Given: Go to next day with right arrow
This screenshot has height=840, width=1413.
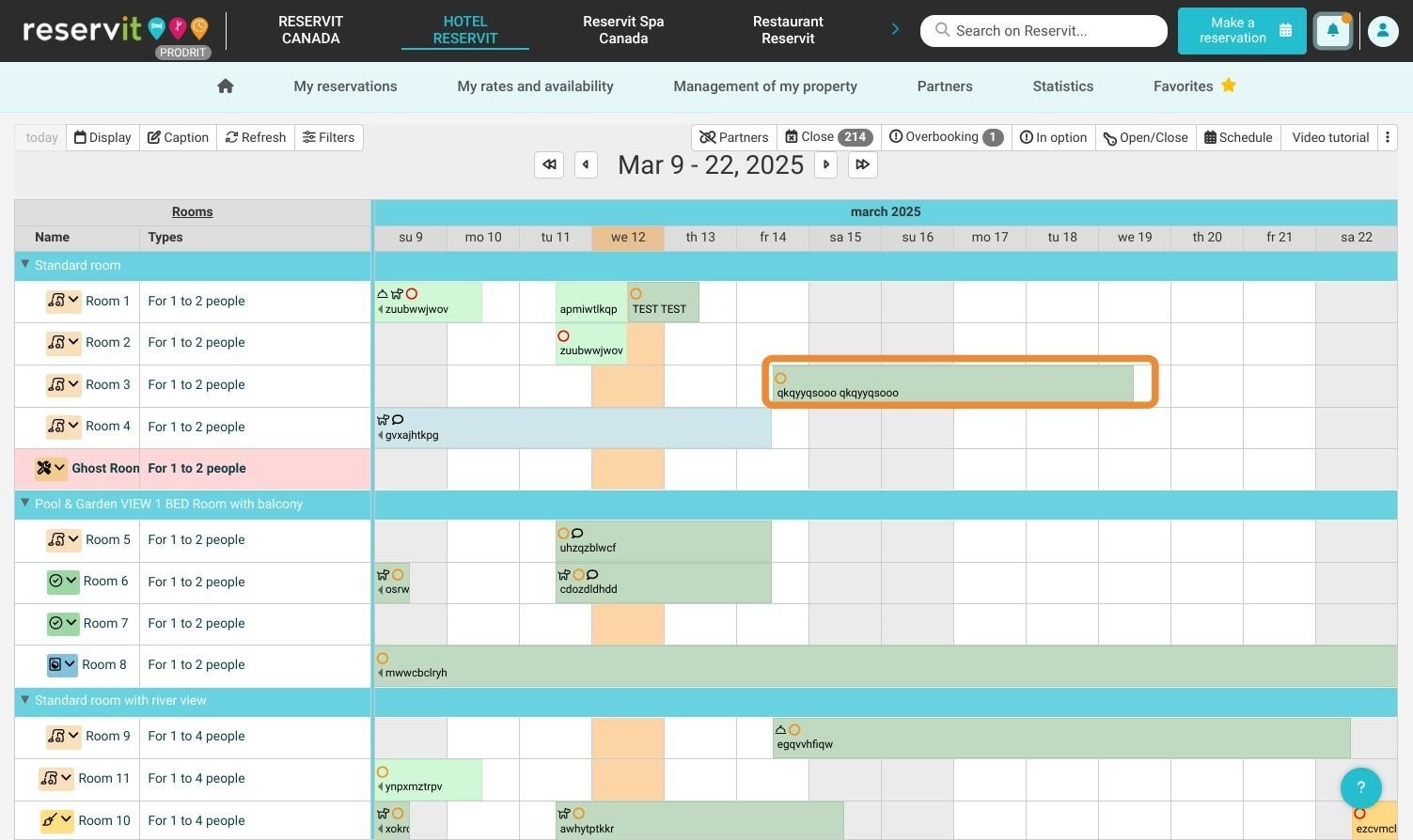Looking at the screenshot, I should click(x=826, y=164).
